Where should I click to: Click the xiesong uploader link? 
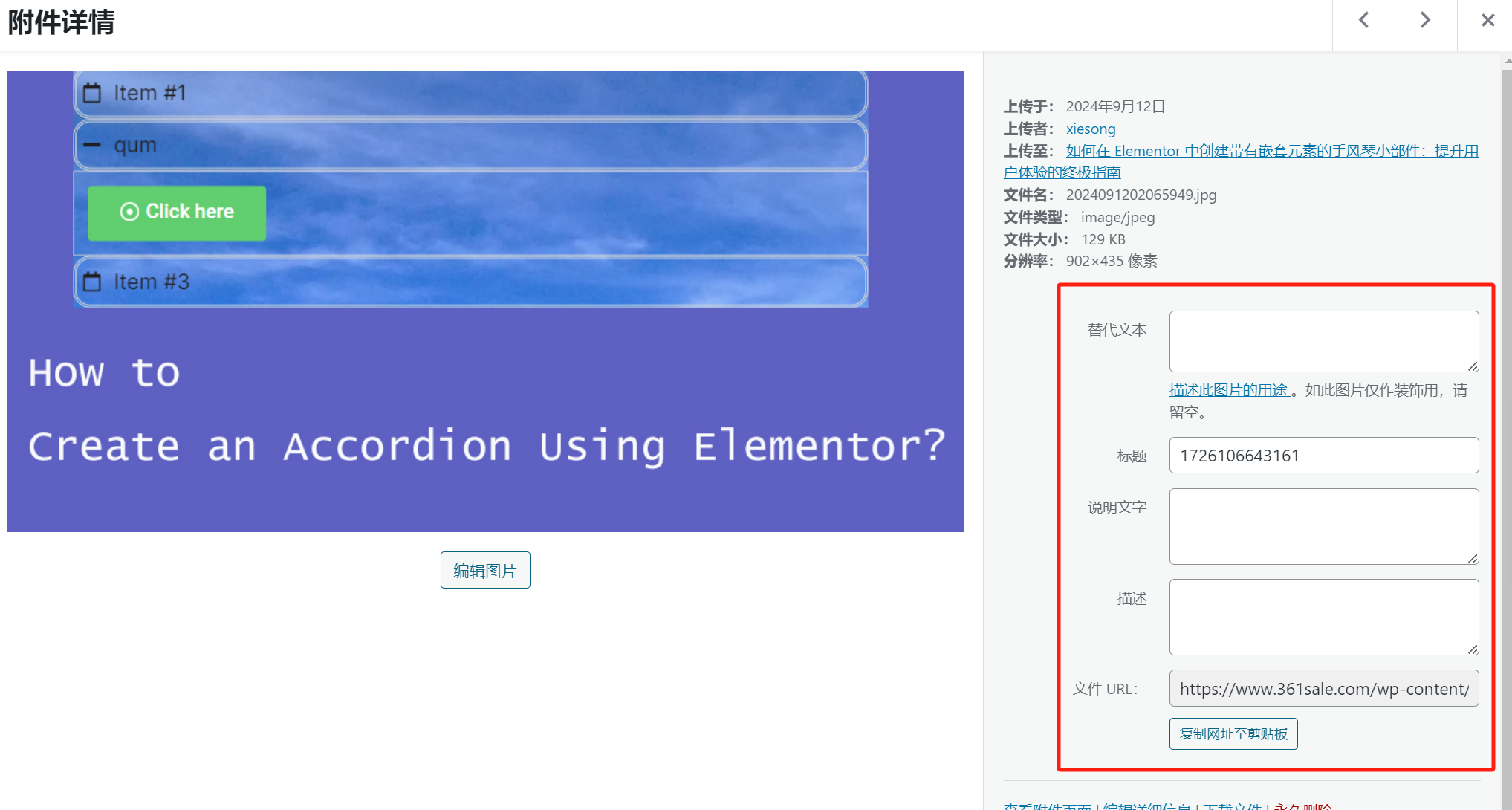pyautogui.click(x=1091, y=128)
